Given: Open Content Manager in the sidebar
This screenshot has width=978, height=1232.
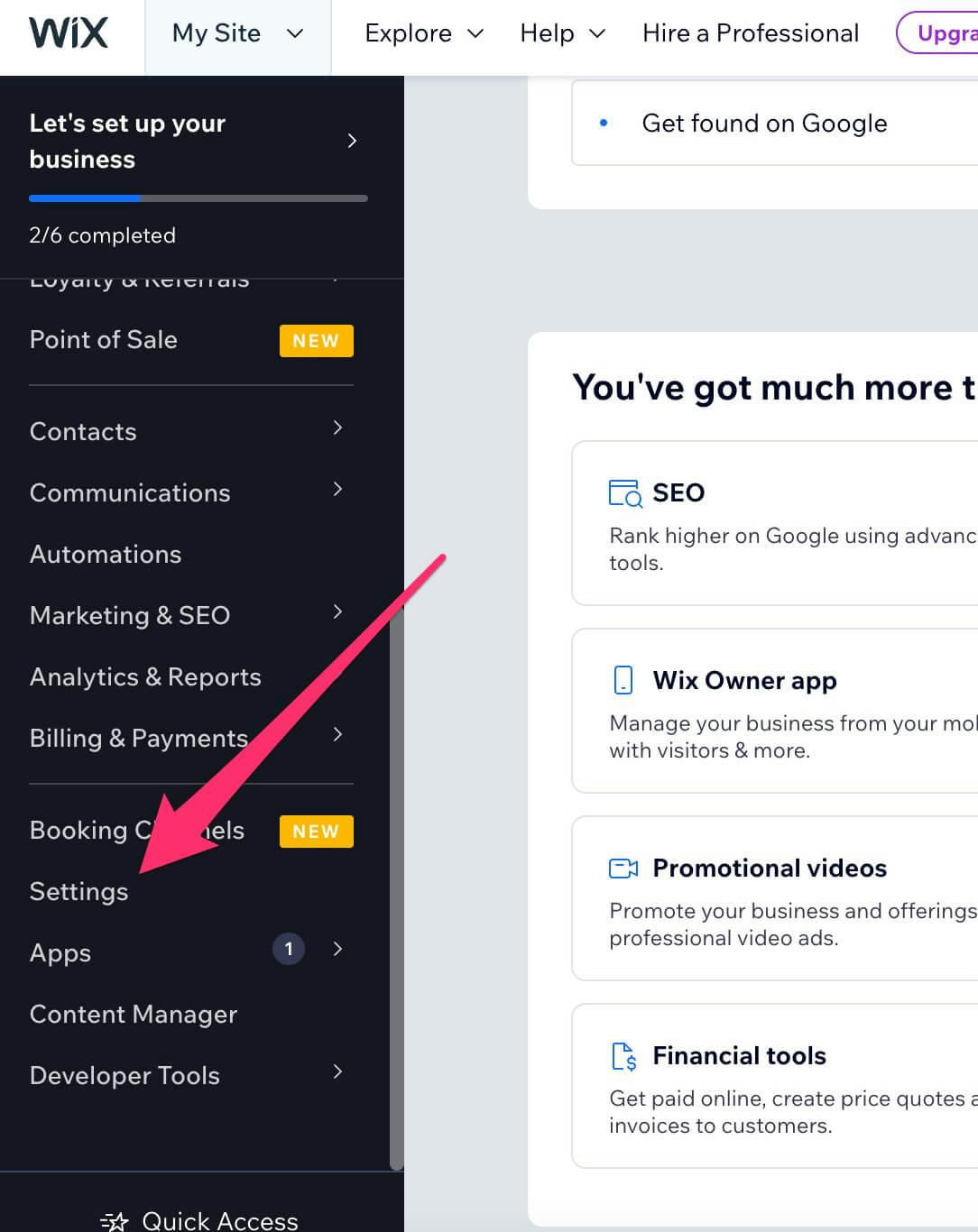Looking at the screenshot, I should point(134,1015).
